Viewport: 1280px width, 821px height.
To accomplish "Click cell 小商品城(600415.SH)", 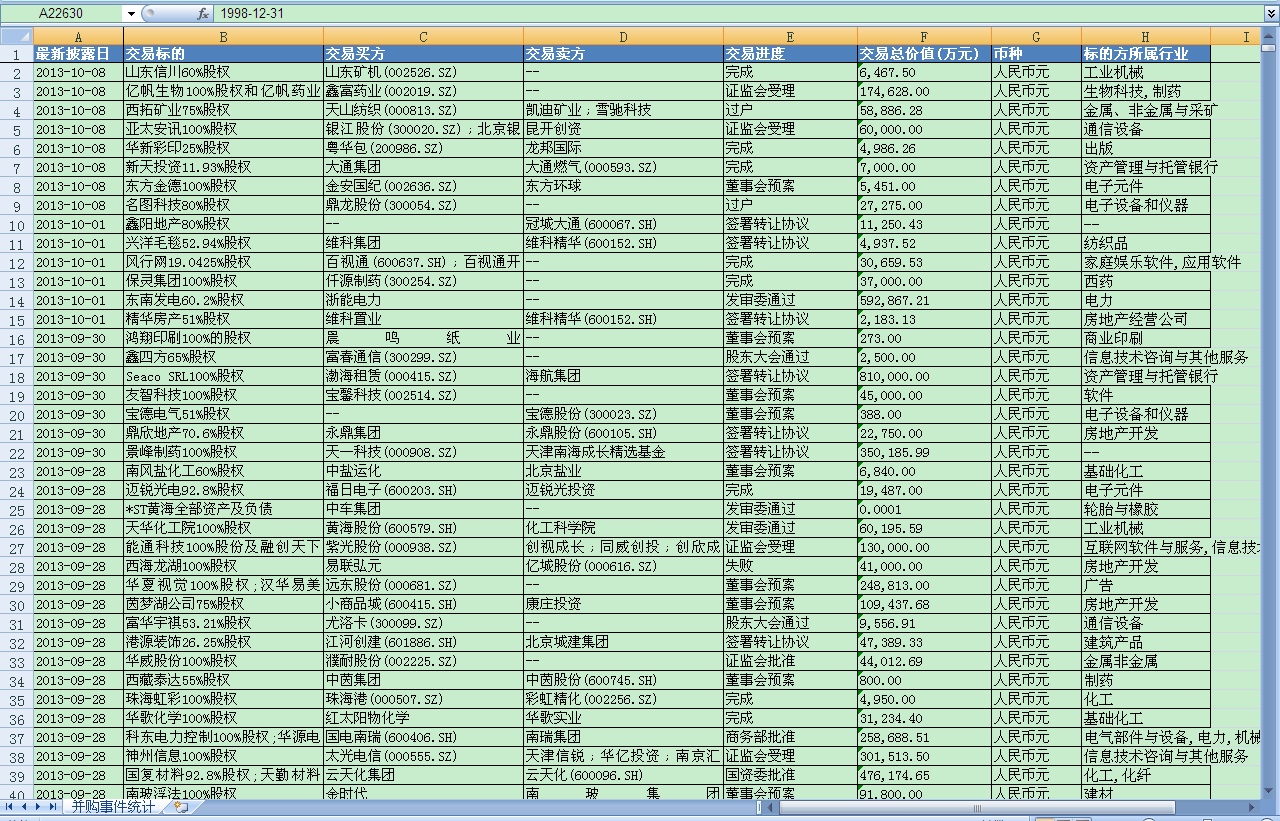I will click(x=423, y=605).
